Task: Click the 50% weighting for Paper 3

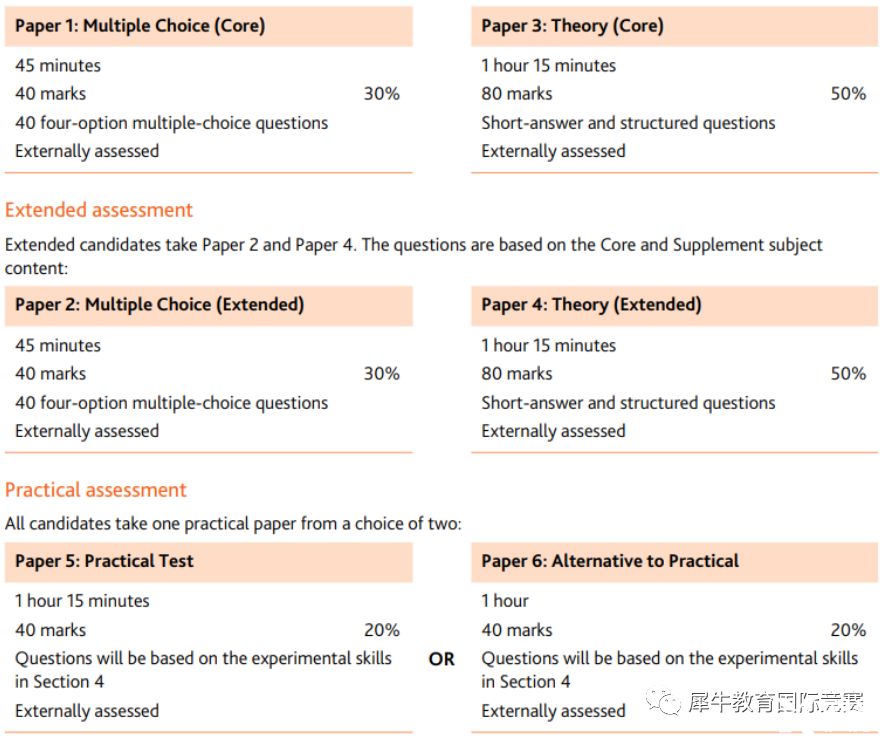Action: pyautogui.click(x=848, y=94)
